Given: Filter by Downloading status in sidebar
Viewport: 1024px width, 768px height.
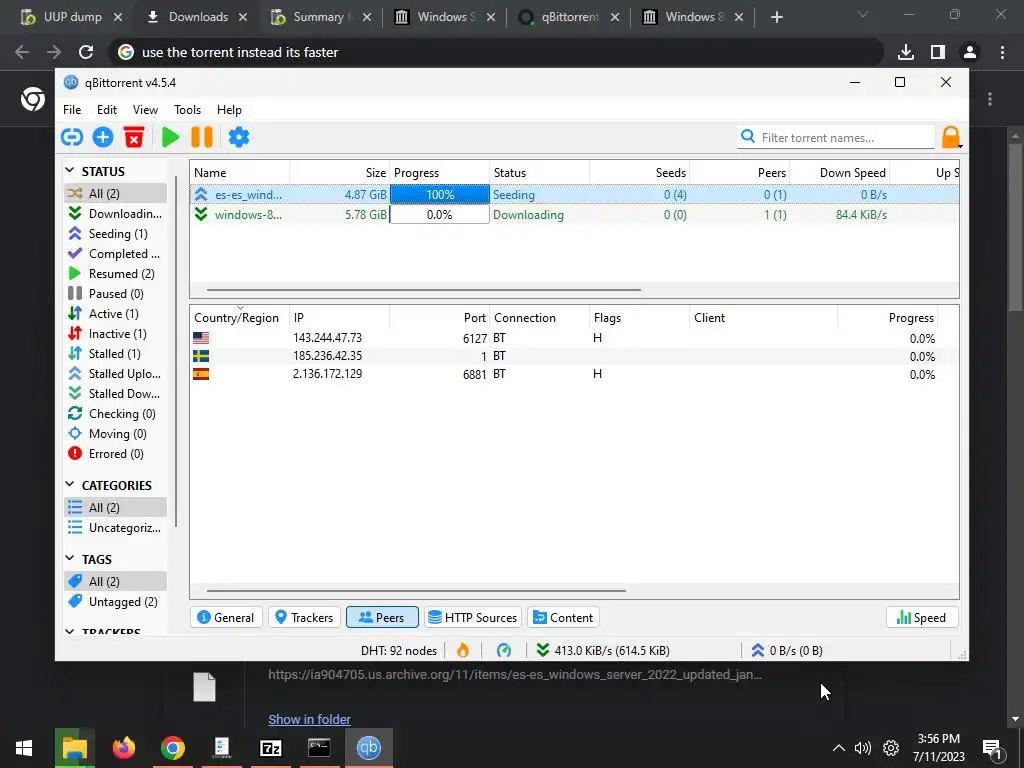Looking at the screenshot, I should tap(116, 214).
